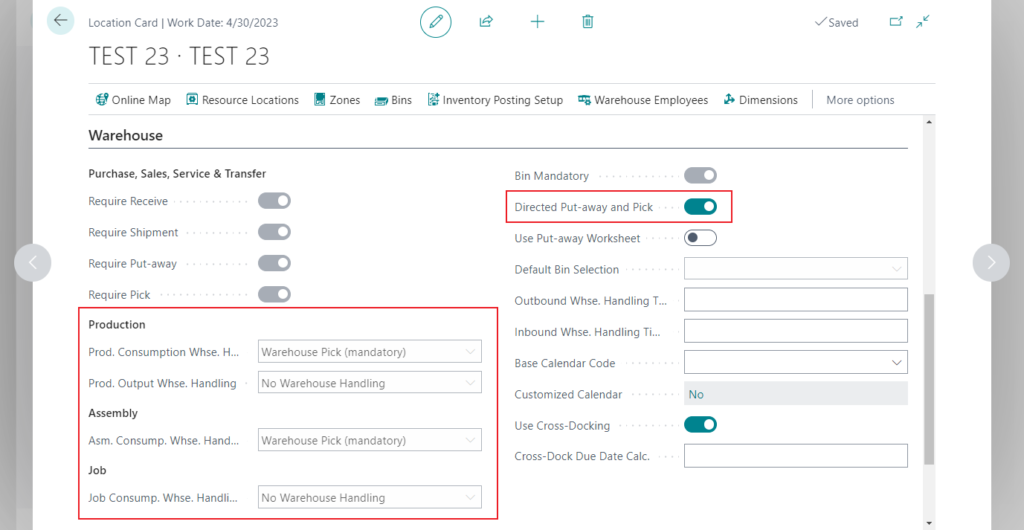1024x530 pixels.
Task: Click More options
Action: pos(860,100)
